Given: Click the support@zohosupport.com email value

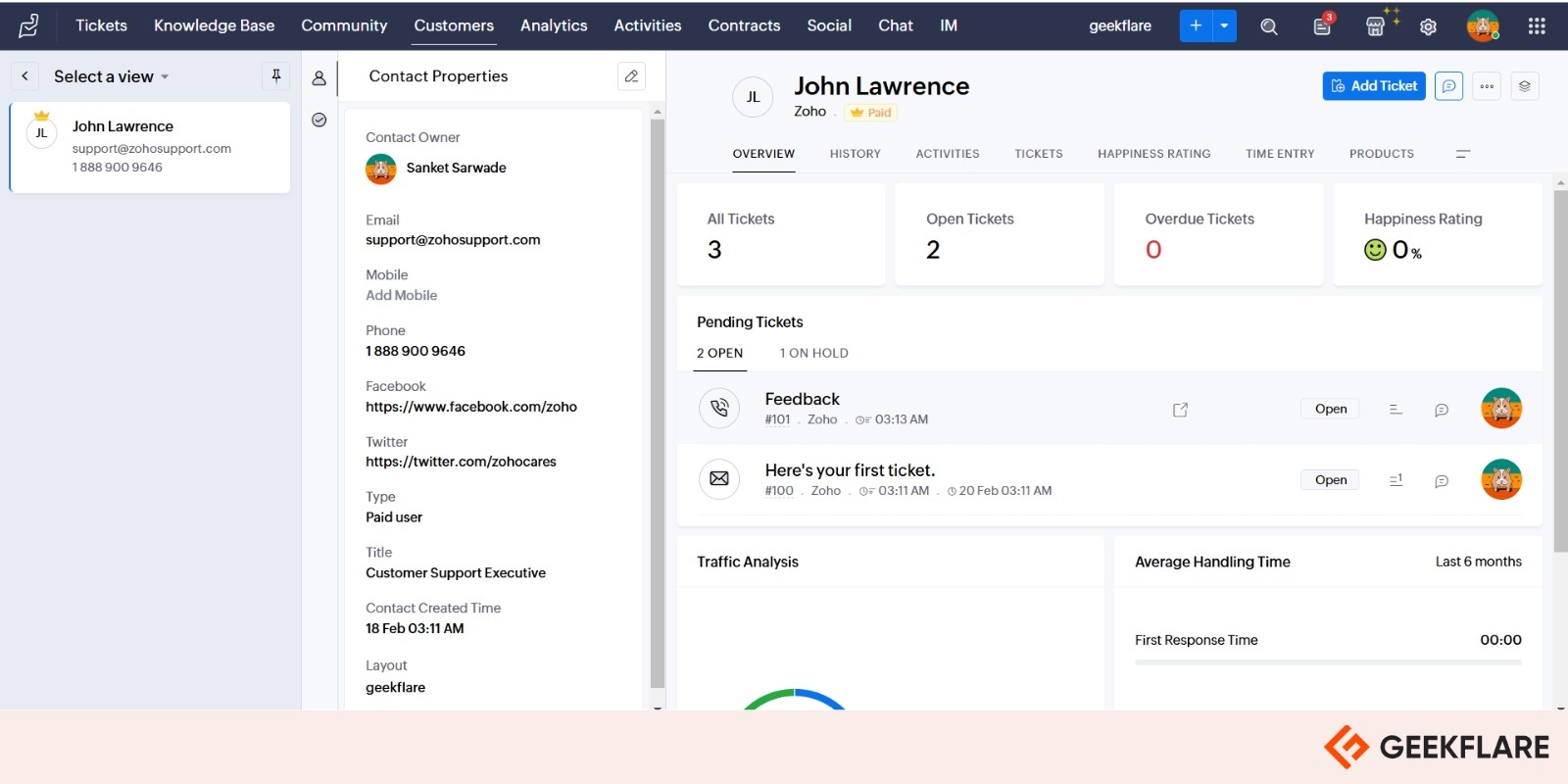Looking at the screenshot, I should (x=453, y=240).
